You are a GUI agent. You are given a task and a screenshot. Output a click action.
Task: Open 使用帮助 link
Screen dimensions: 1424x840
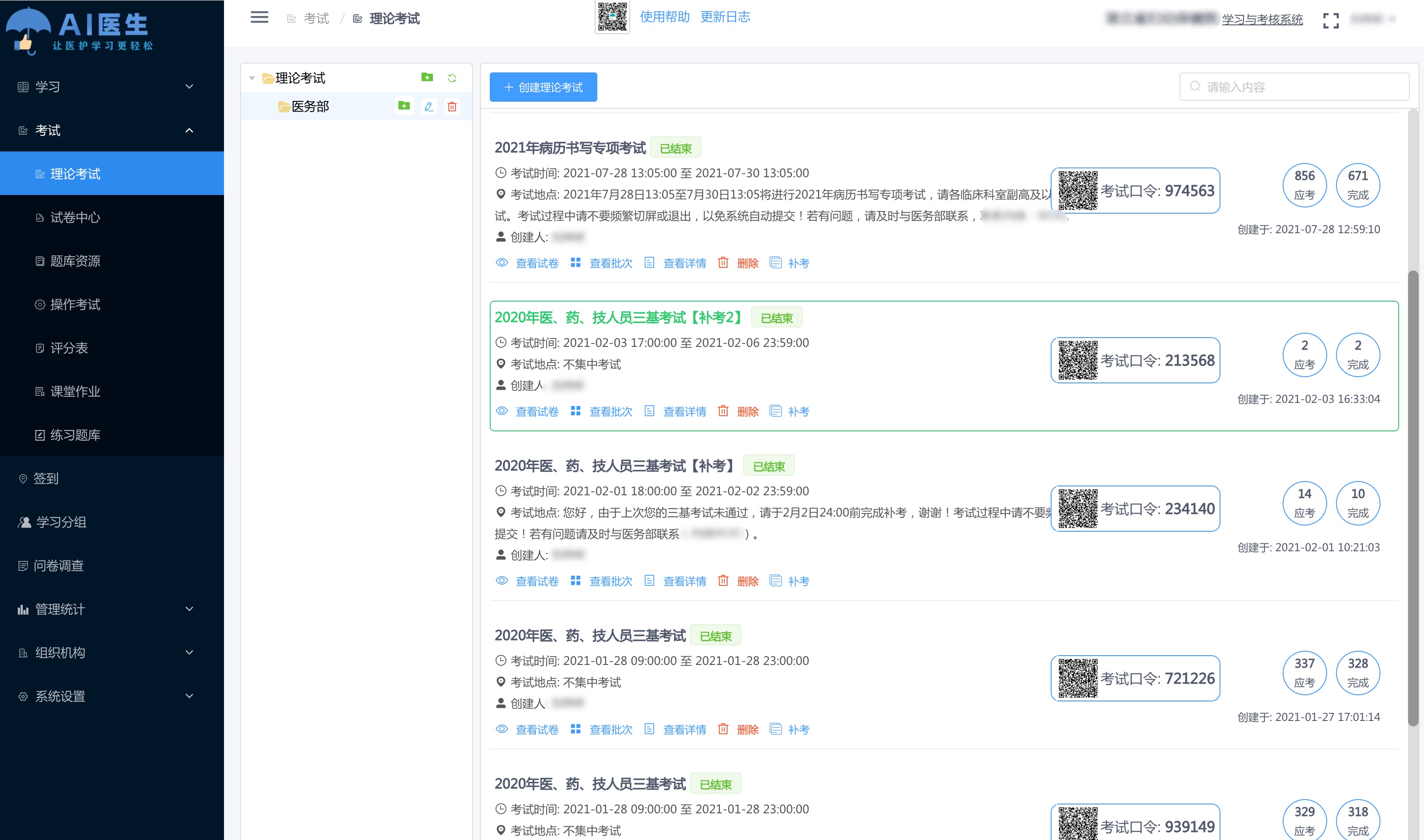coord(665,17)
